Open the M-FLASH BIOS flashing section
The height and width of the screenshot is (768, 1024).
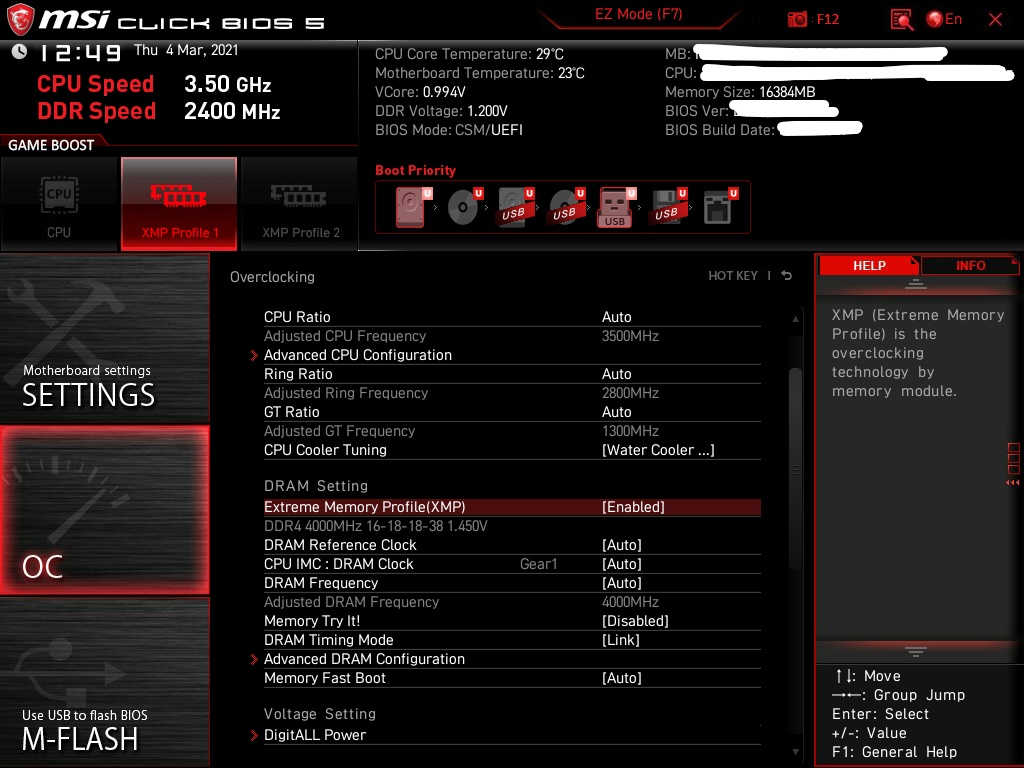pyautogui.click(x=104, y=682)
